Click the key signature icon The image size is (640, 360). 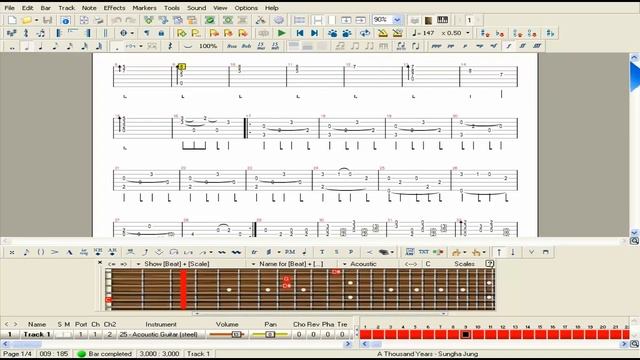(x=11, y=33)
